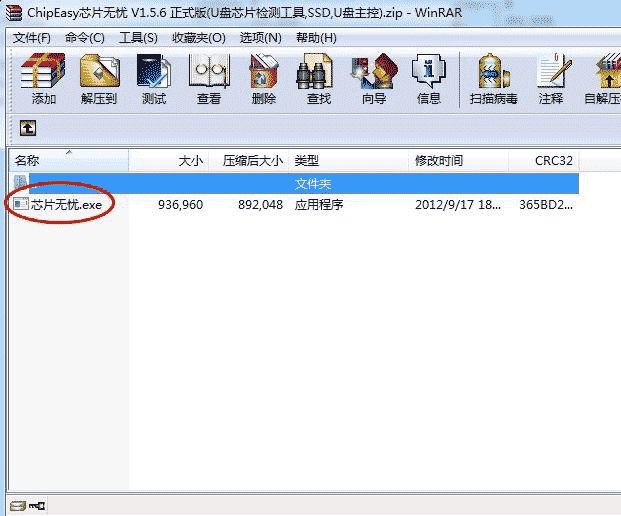The image size is (621, 516).
Task: Select the 芯片无忧.exe file name
Action: pos(66,205)
